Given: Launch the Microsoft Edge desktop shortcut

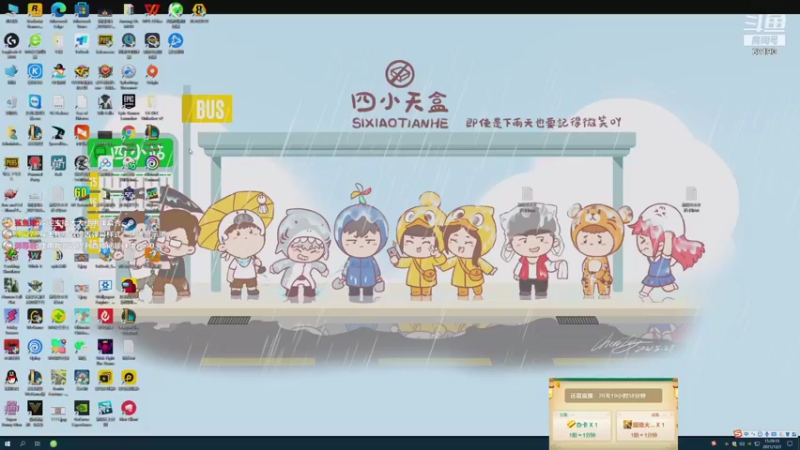Looking at the screenshot, I should [x=58, y=10].
